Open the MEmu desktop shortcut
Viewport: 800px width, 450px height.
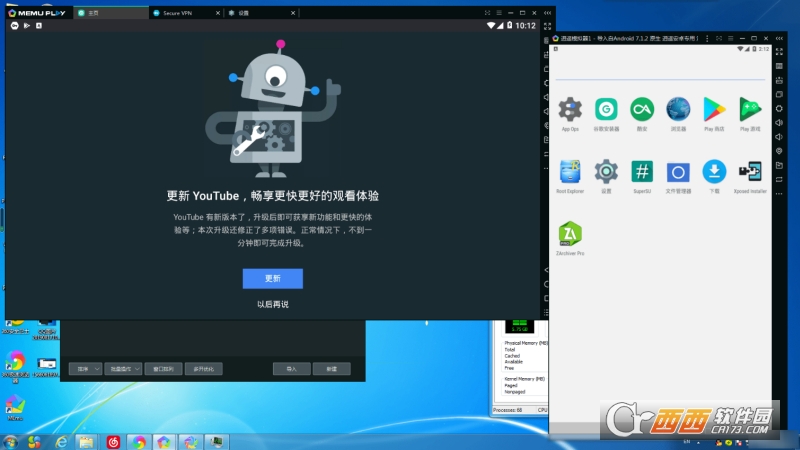(x=15, y=407)
